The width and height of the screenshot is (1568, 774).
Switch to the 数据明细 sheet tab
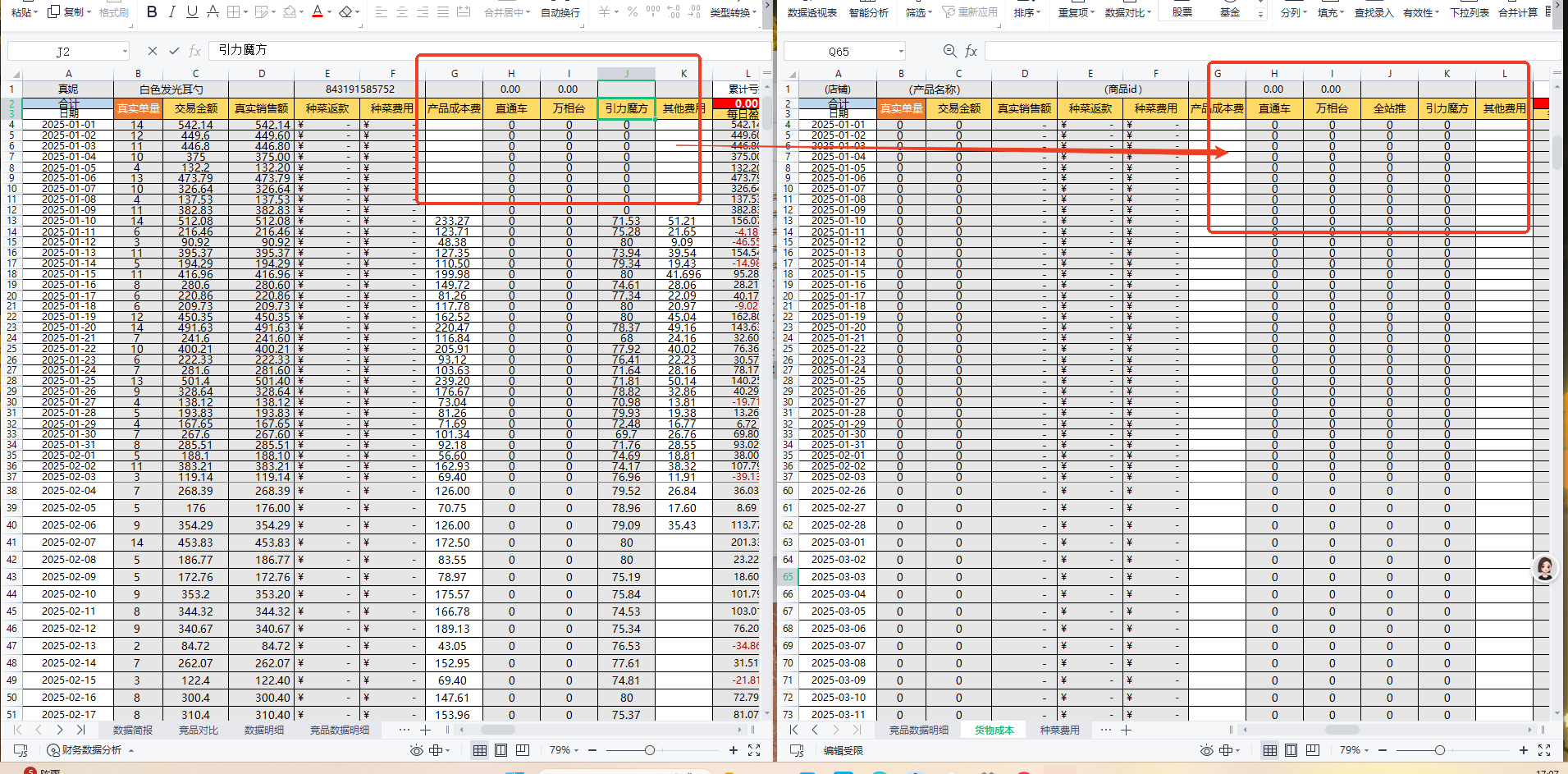pyautogui.click(x=264, y=730)
